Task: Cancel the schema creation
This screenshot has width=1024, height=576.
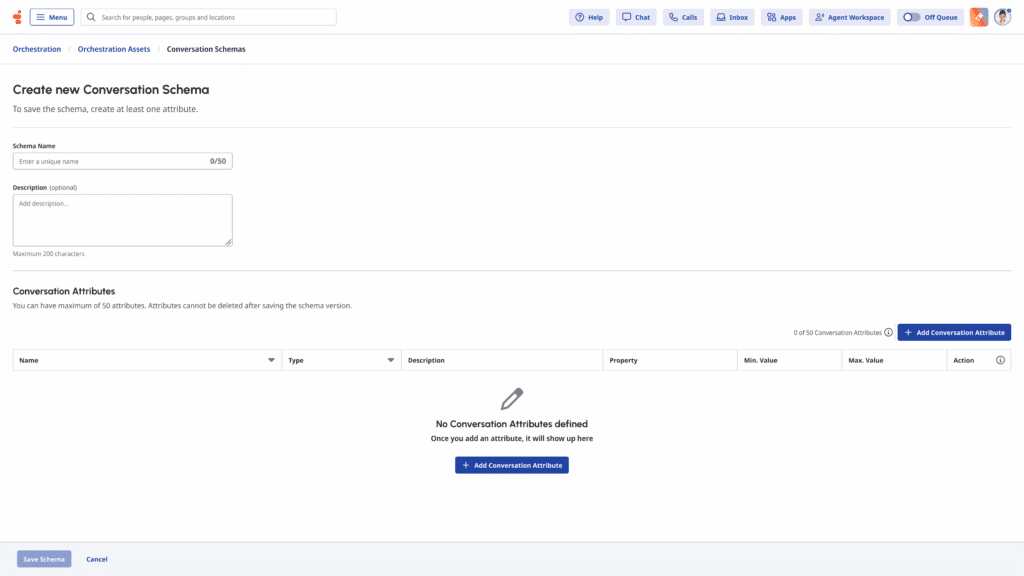Action: (x=96, y=559)
